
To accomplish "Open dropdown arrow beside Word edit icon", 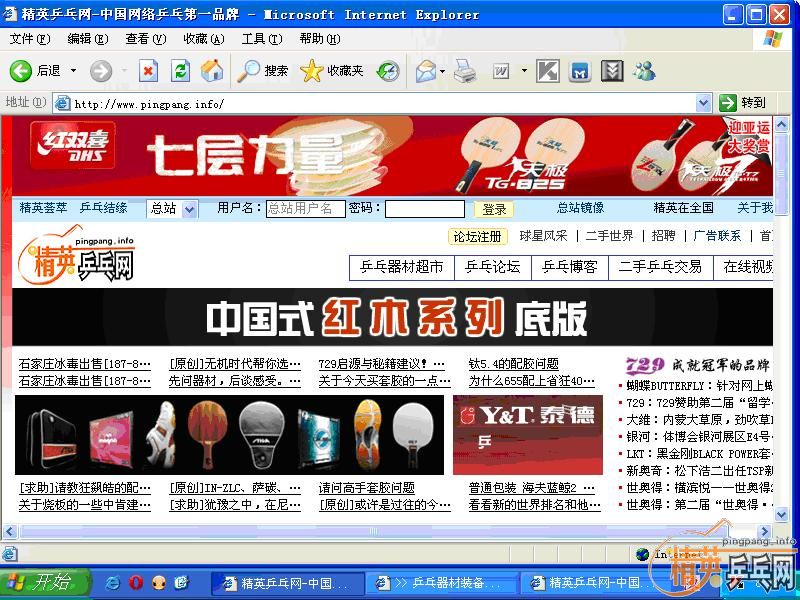I will (x=524, y=71).
